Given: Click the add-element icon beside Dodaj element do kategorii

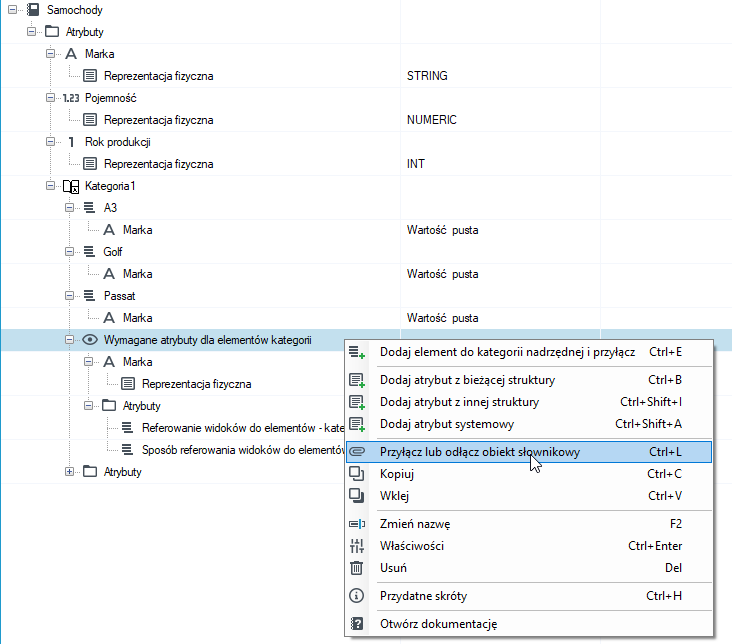Looking at the screenshot, I should 357,352.
